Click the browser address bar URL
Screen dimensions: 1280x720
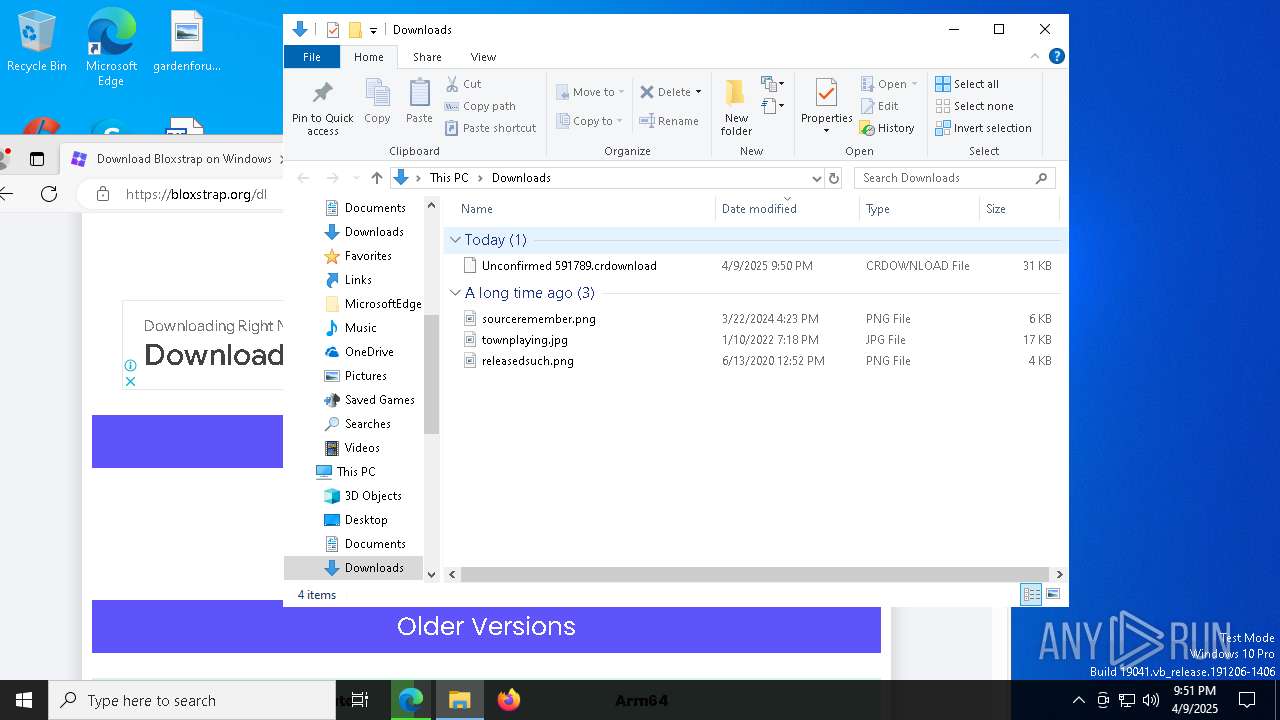point(196,194)
